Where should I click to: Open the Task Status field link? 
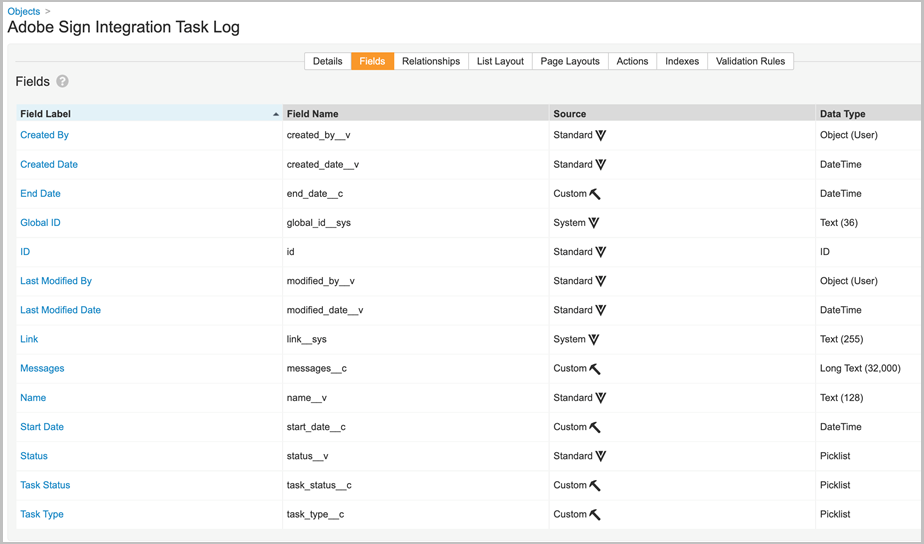click(x=45, y=485)
